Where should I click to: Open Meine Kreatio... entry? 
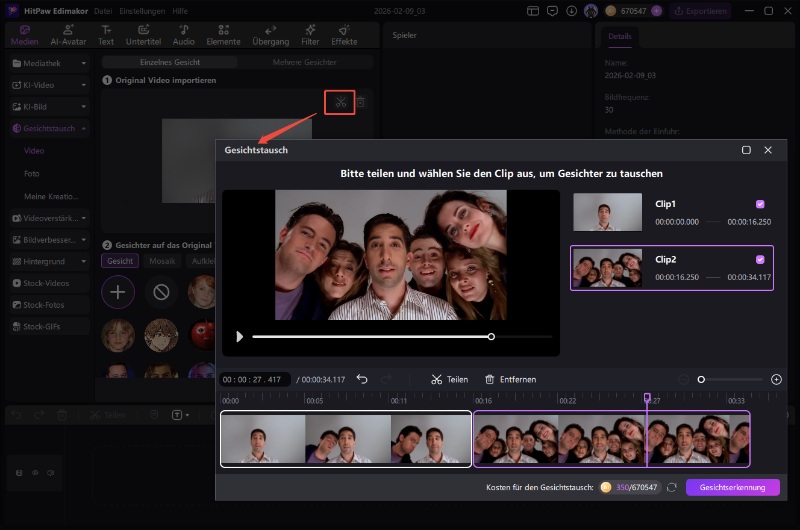tap(51, 196)
